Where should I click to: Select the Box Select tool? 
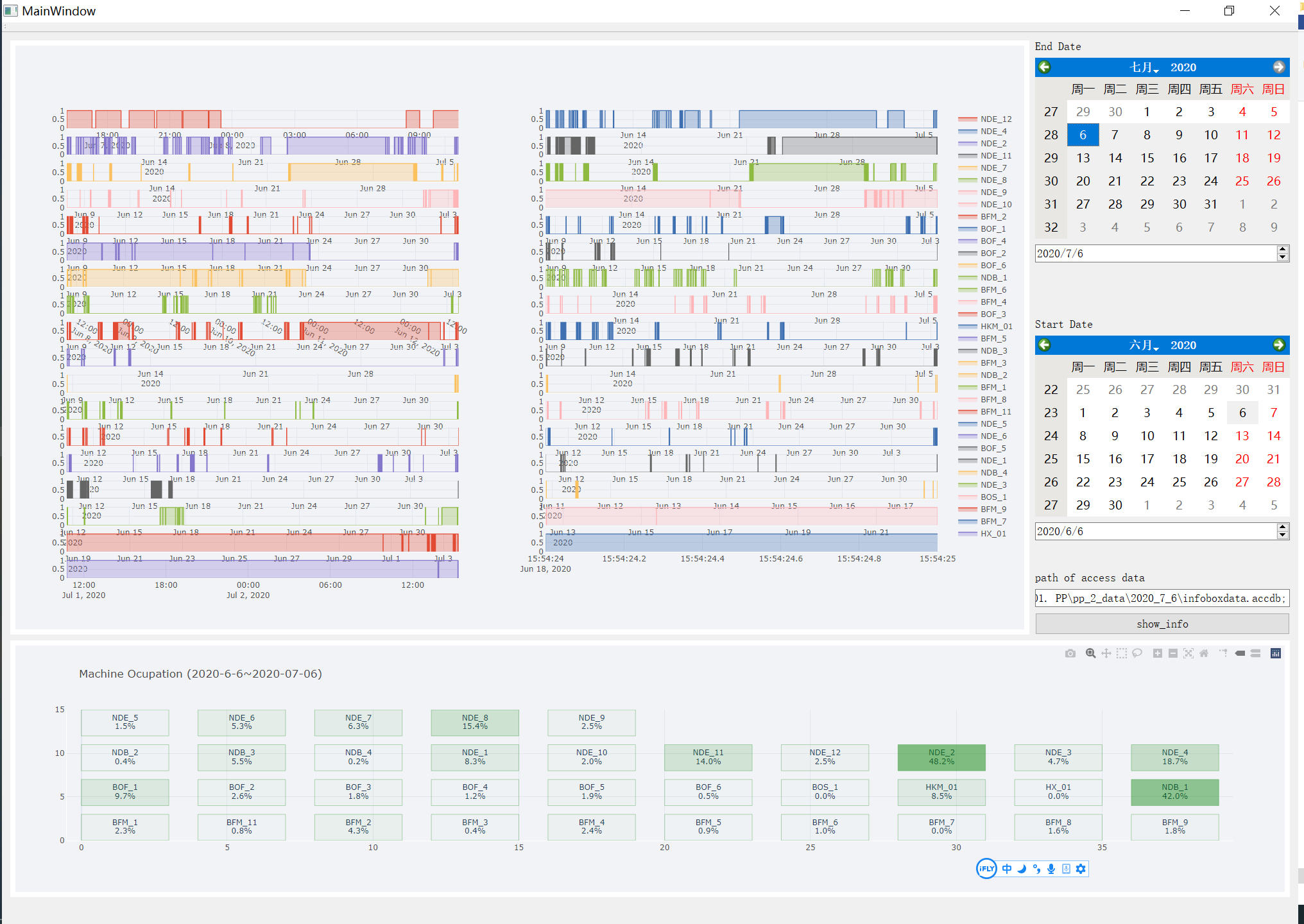tap(1121, 653)
